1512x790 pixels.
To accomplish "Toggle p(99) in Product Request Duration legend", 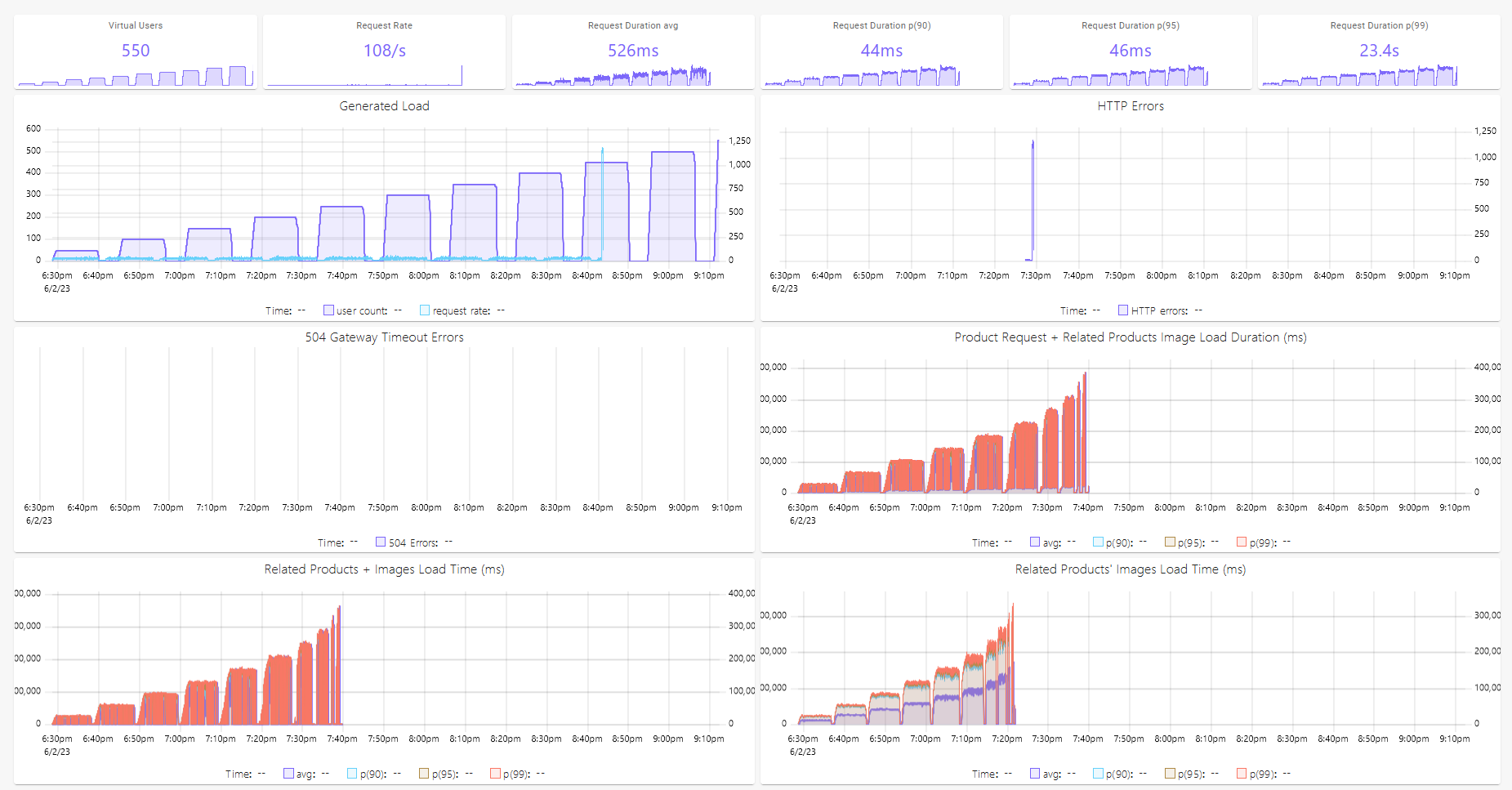I will pos(1240,542).
